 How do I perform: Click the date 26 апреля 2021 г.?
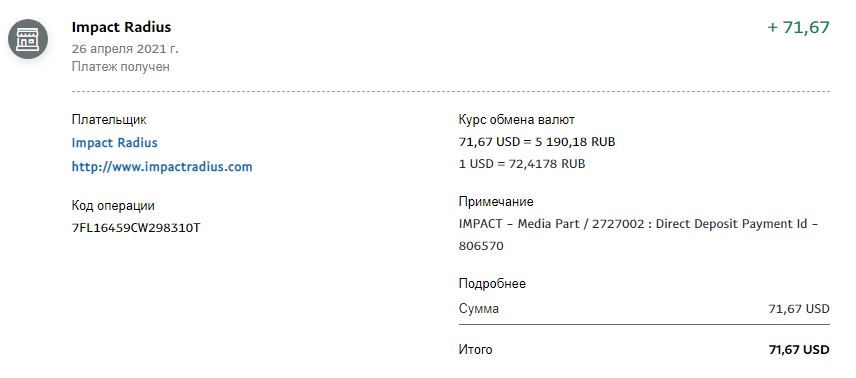[x=125, y=49]
